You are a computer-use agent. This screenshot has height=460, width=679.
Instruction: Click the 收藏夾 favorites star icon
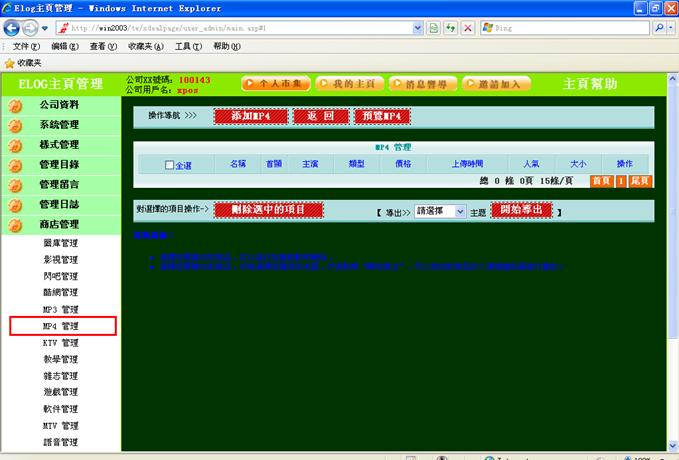[9, 63]
